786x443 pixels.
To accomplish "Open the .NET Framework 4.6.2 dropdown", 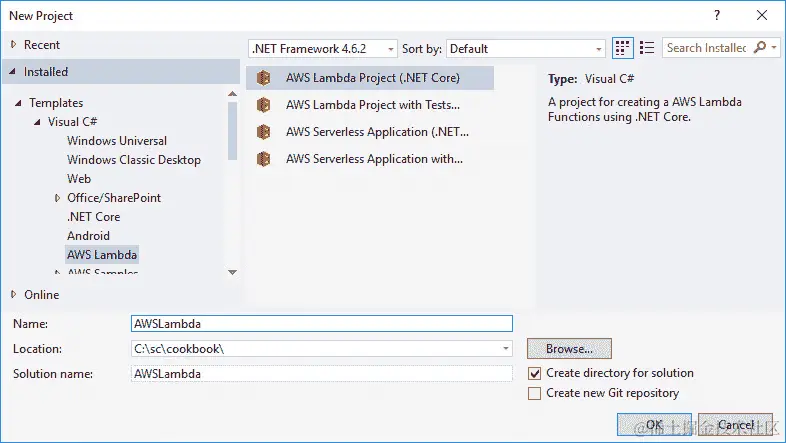I will pos(323,49).
